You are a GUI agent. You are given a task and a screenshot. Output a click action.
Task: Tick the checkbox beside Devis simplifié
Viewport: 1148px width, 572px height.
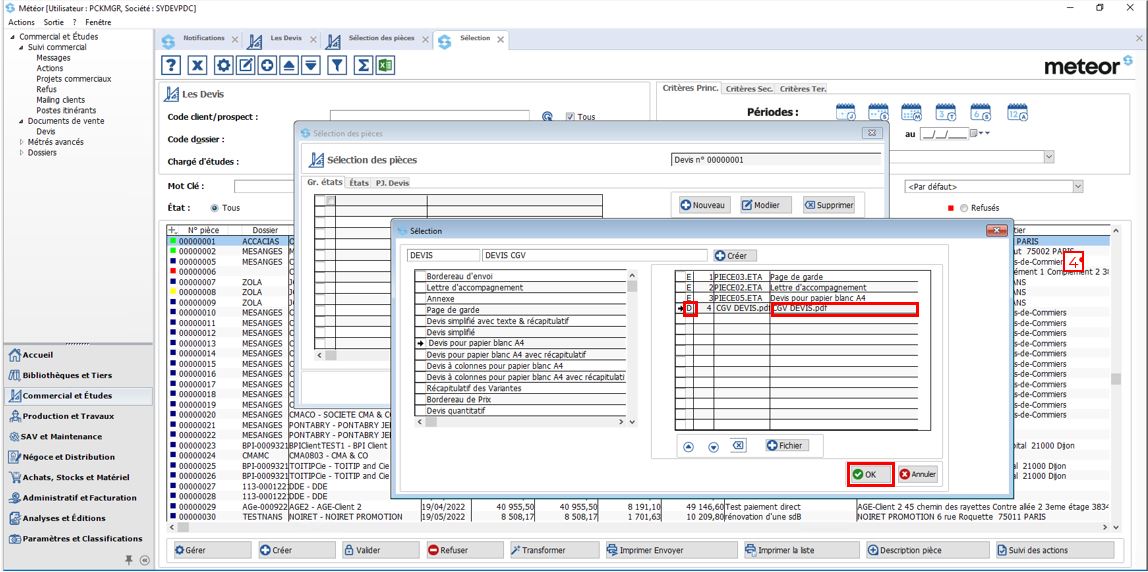pyautogui.click(x=420, y=332)
